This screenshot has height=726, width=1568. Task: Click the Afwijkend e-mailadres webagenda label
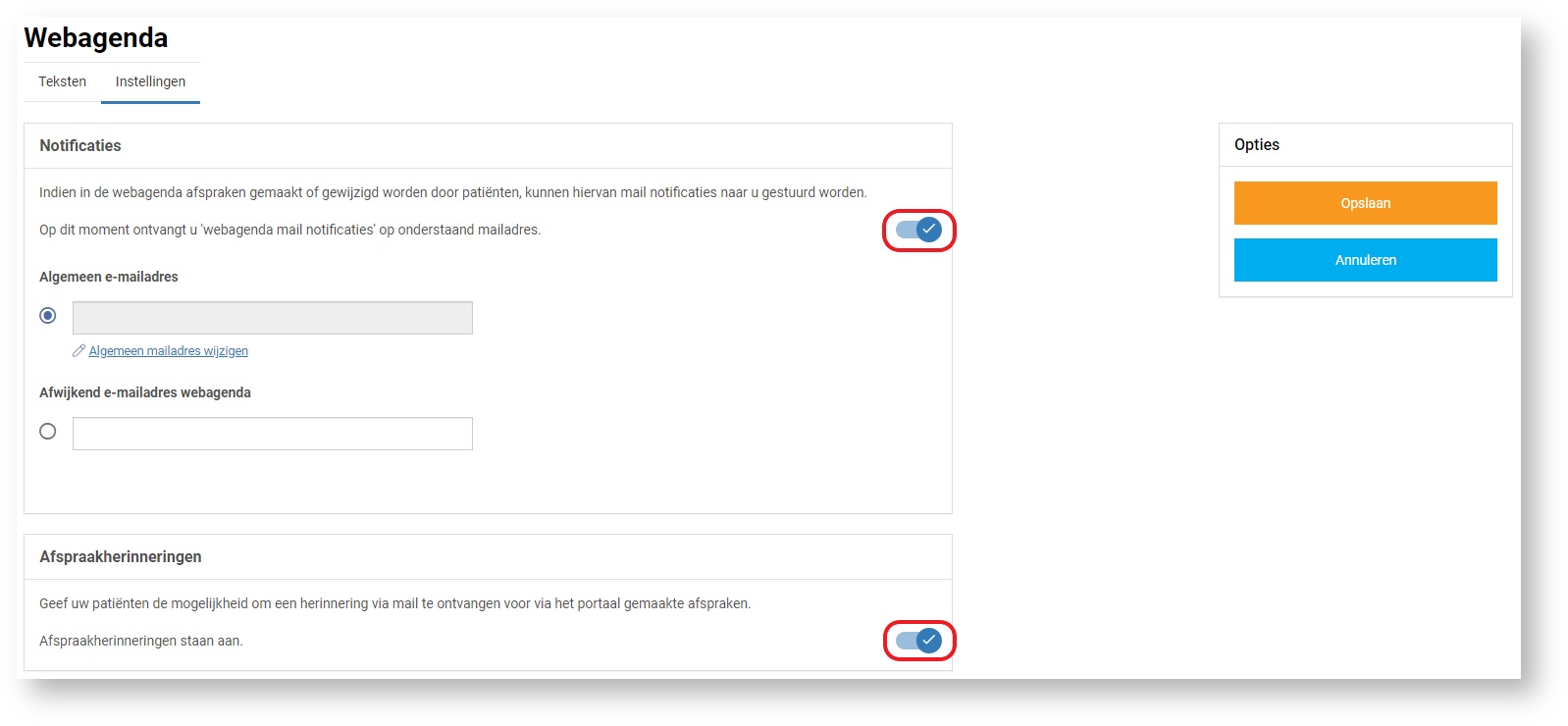coord(145,392)
